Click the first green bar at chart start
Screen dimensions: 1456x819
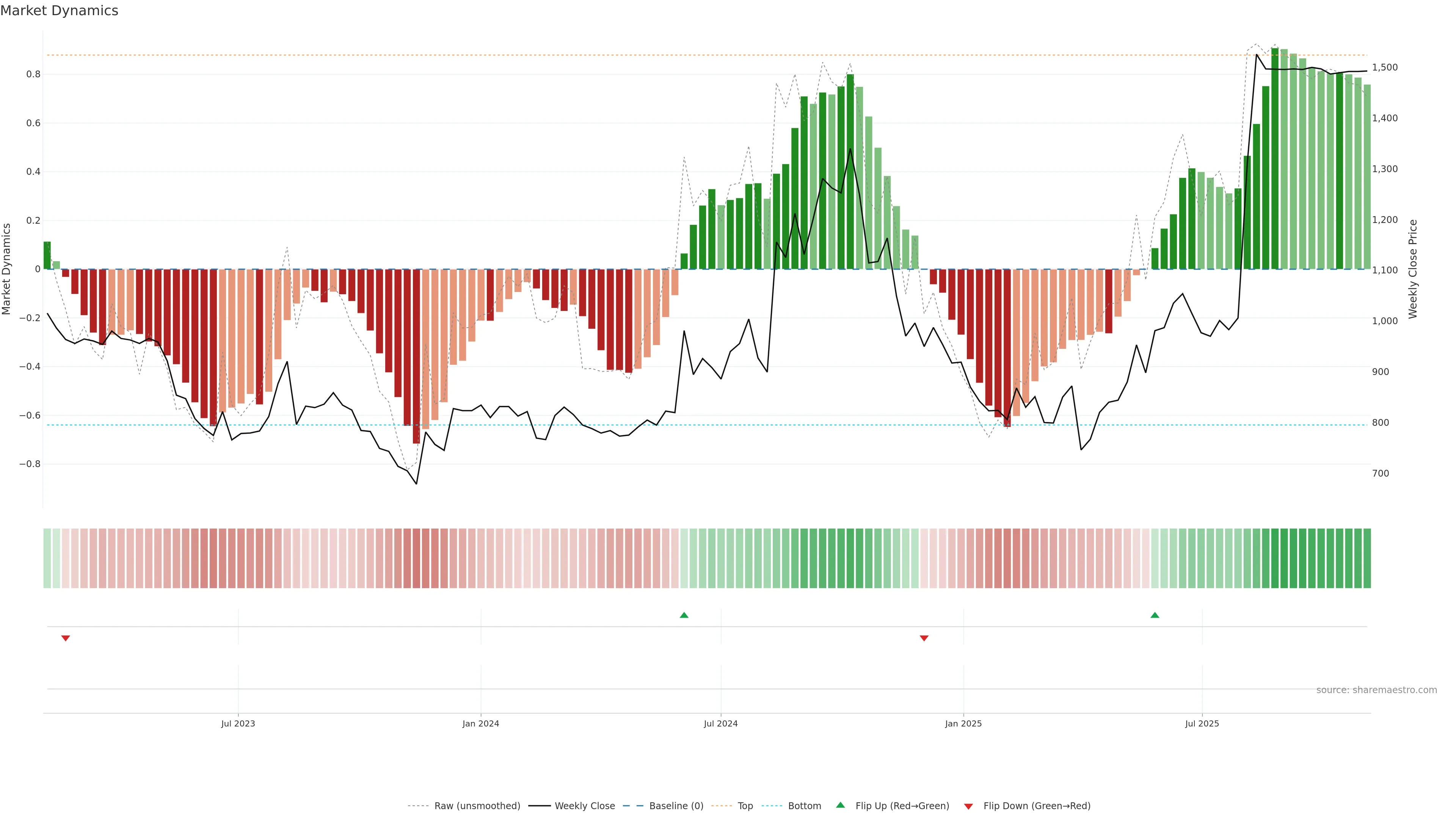pos(47,256)
